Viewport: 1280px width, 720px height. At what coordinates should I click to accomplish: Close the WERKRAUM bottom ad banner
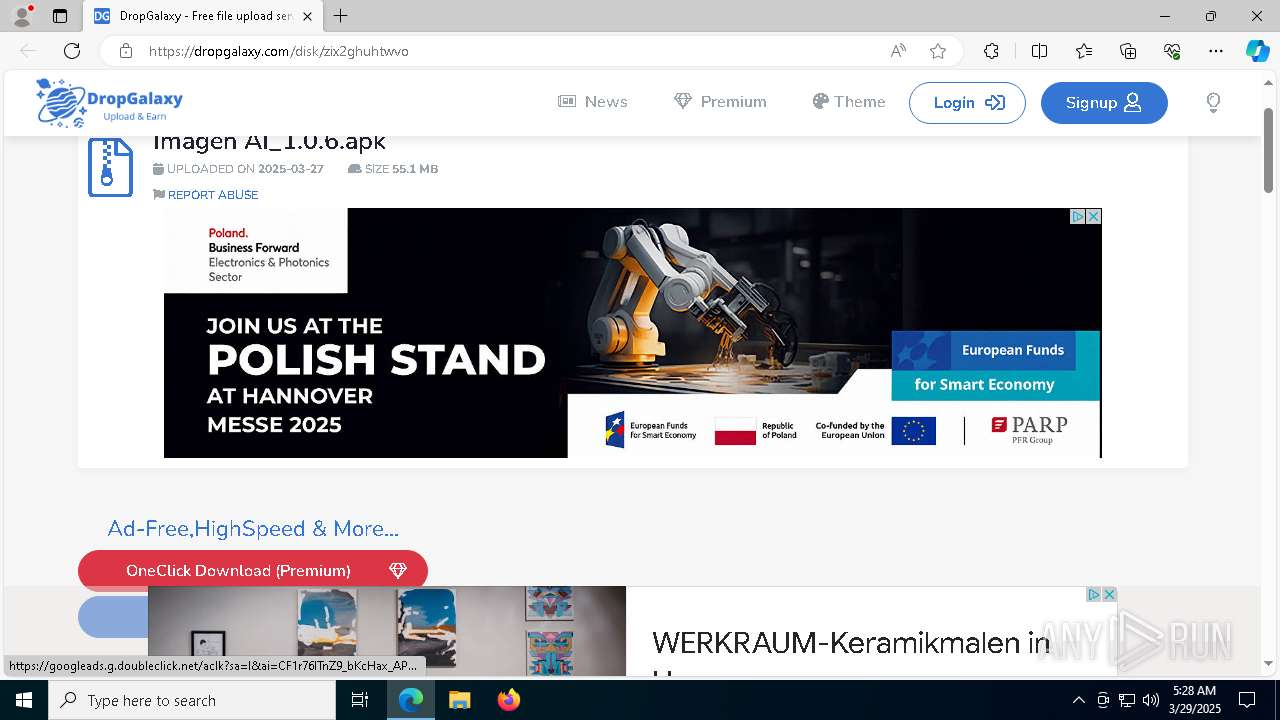[x=1109, y=594]
